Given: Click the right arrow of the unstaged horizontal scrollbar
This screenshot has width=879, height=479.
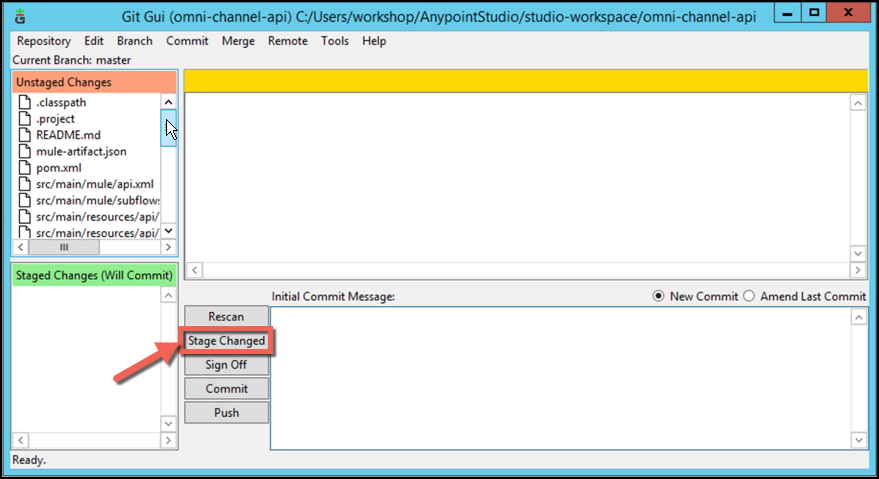Looking at the screenshot, I should [168, 247].
